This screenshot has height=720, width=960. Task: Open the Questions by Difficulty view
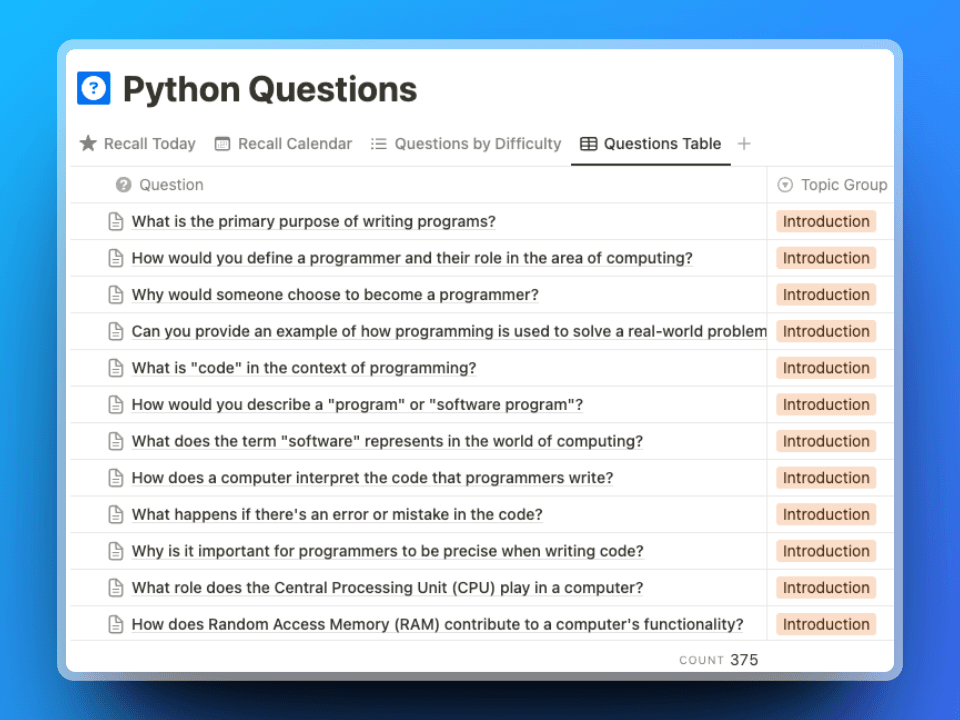click(x=477, y=143)
